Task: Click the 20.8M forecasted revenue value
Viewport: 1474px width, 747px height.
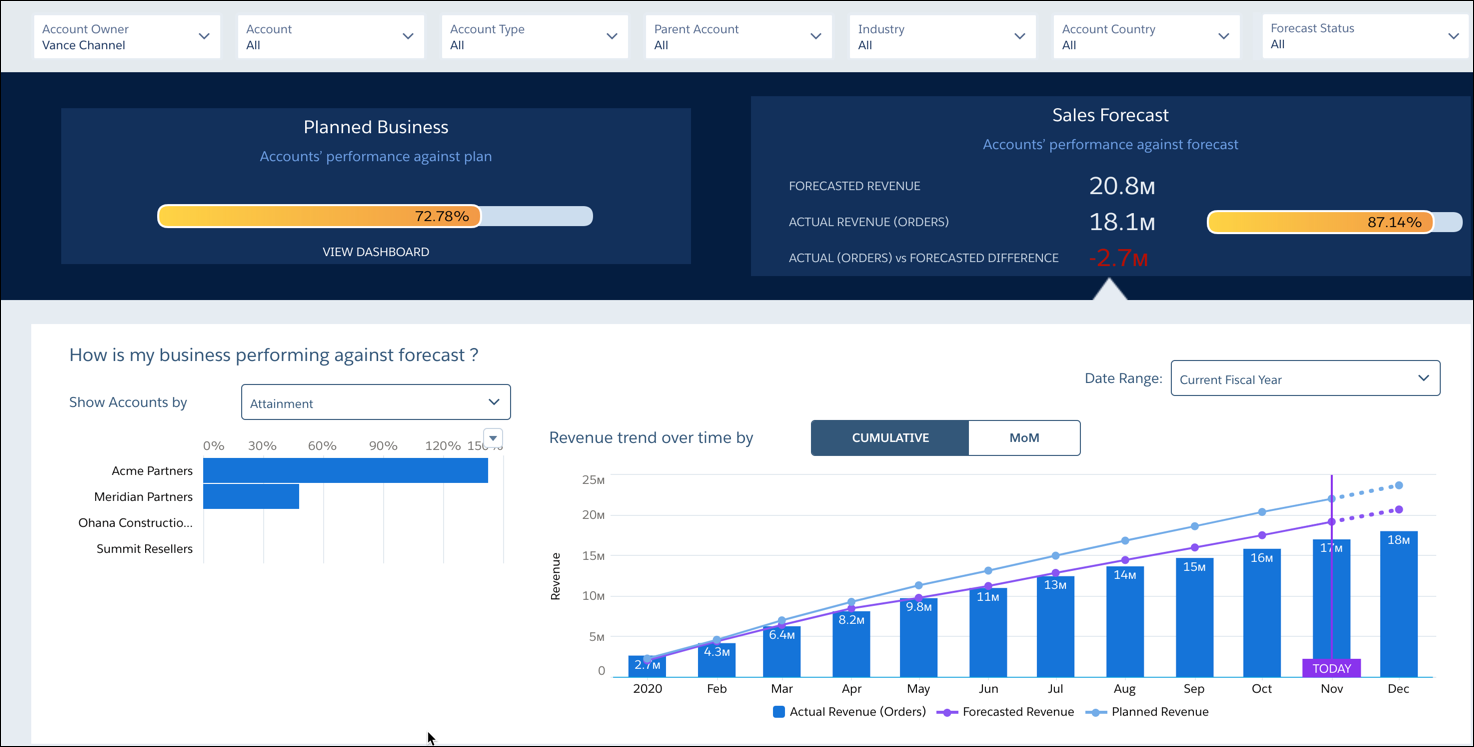Action: click(x=1122, y=186)
